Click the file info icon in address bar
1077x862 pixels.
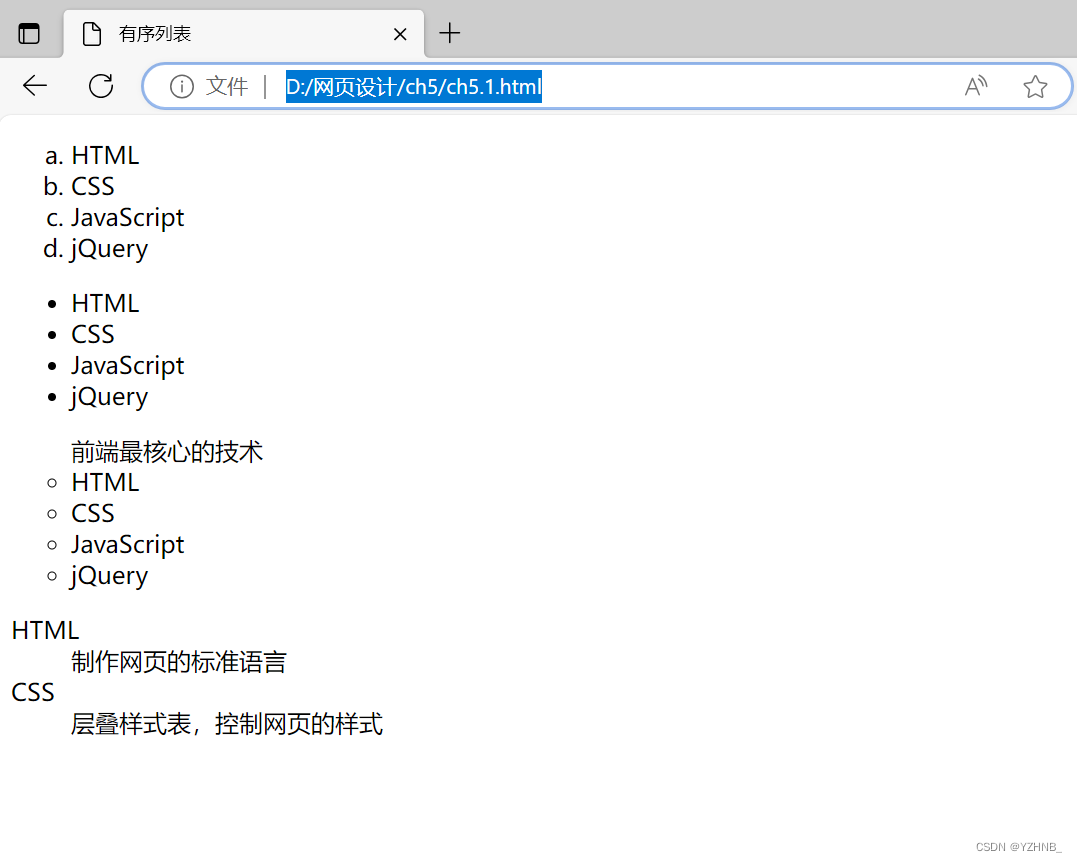180,86
